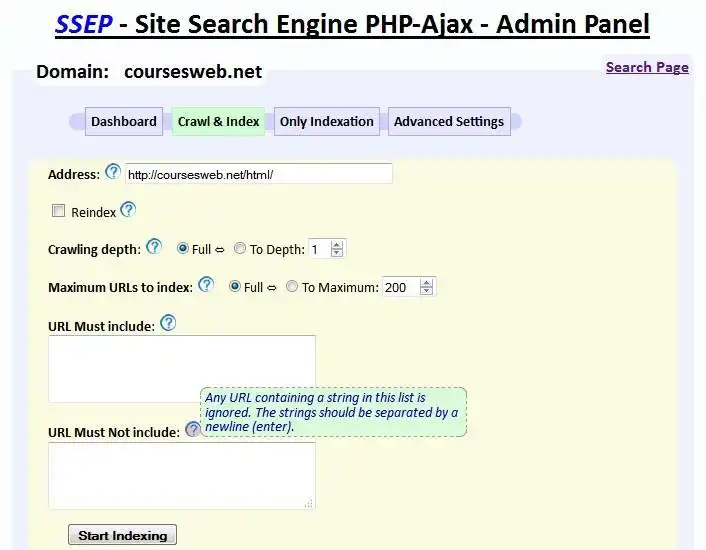Screen dimensions: 706x550
Task: Increase the To Depth spinner value
Action: [337, 244]
